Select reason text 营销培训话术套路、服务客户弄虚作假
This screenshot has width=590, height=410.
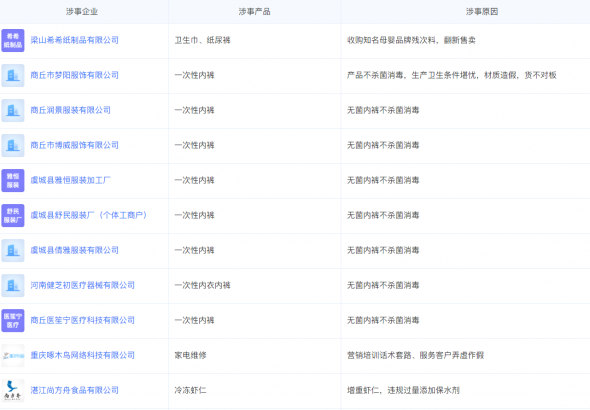click(415, 355)
